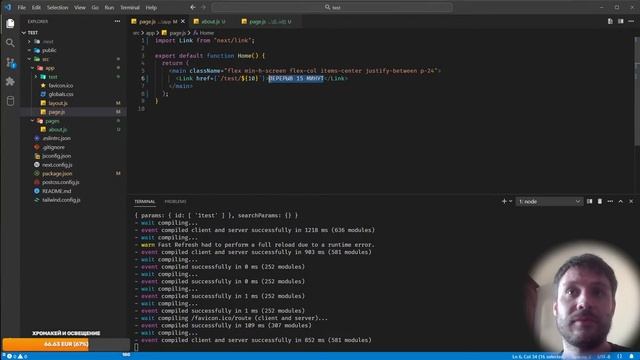
Task: Open the Run menu
Action: [109, 7]
